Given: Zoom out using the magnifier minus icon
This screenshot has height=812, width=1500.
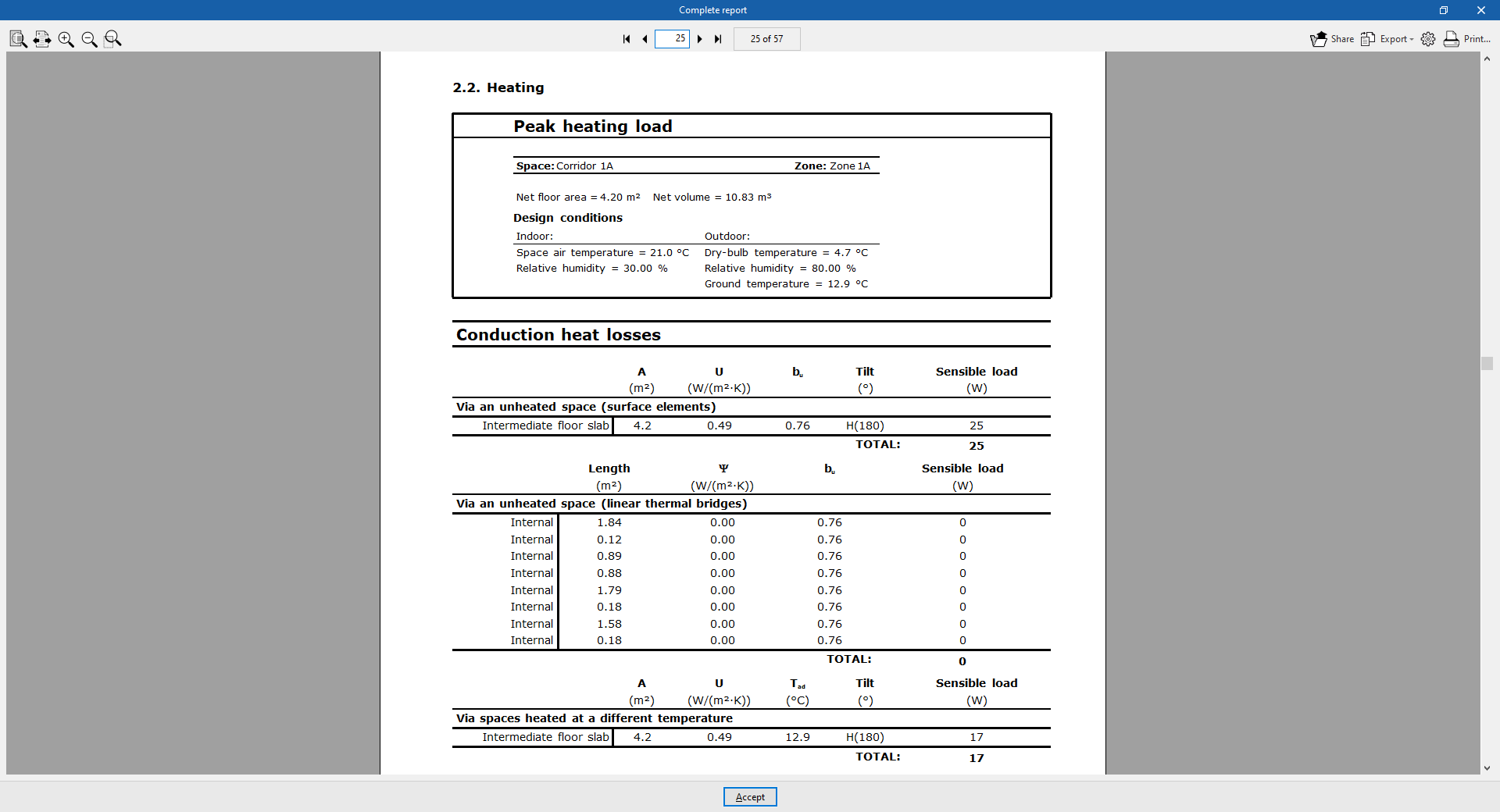Looking at the screenshot, I should pos(89,39).
